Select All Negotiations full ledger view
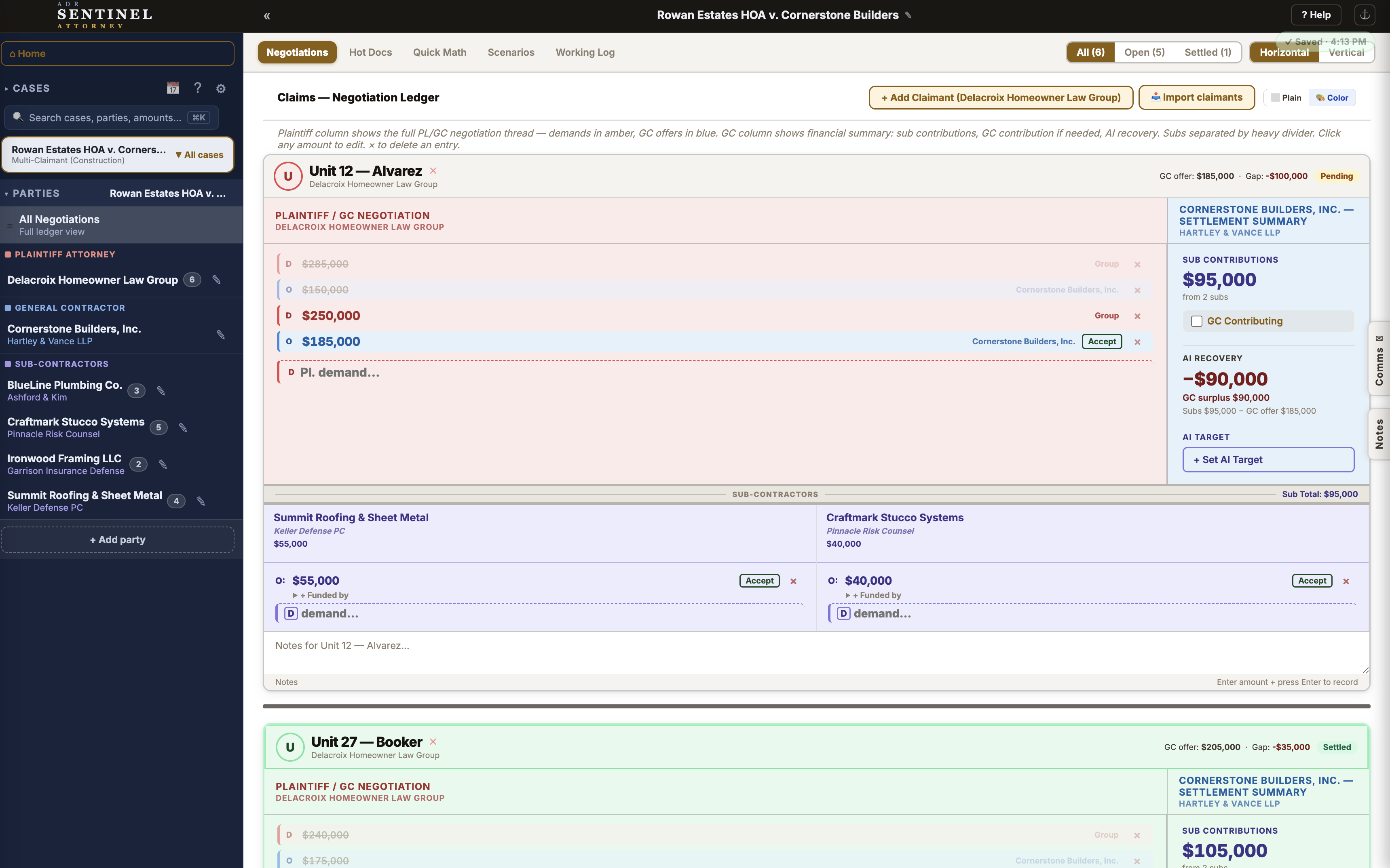This screenshot has width=1390, height=868. coord(121,225)
